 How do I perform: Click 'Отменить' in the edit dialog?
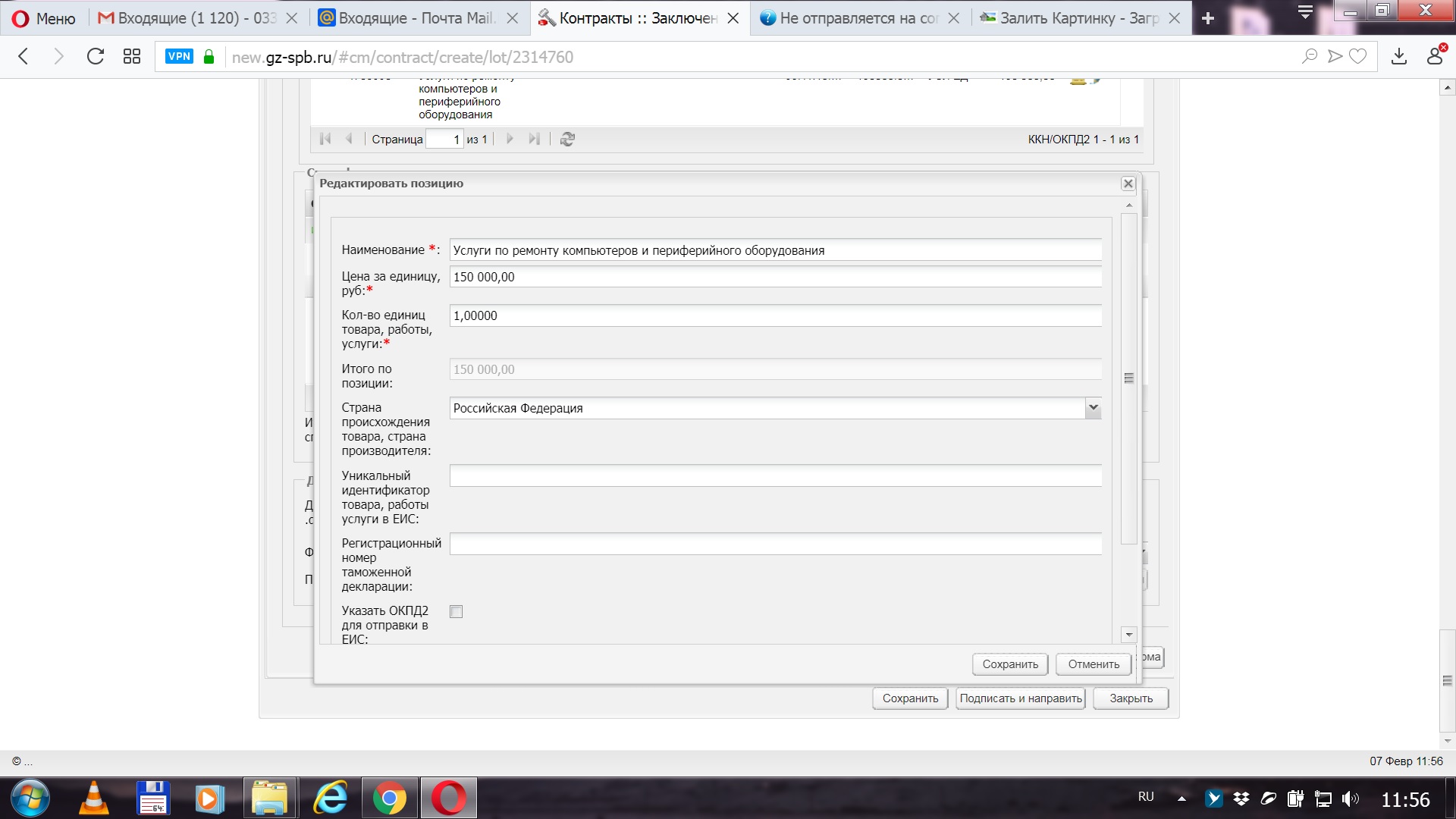1094,664
